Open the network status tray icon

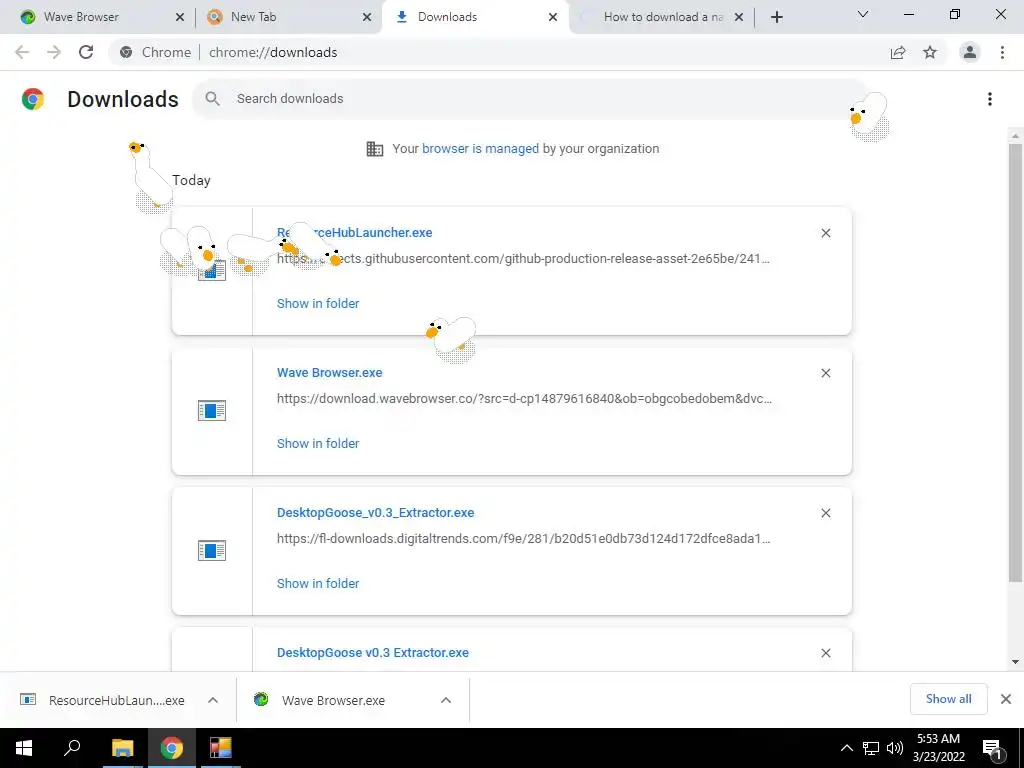[x=871, y=748]
